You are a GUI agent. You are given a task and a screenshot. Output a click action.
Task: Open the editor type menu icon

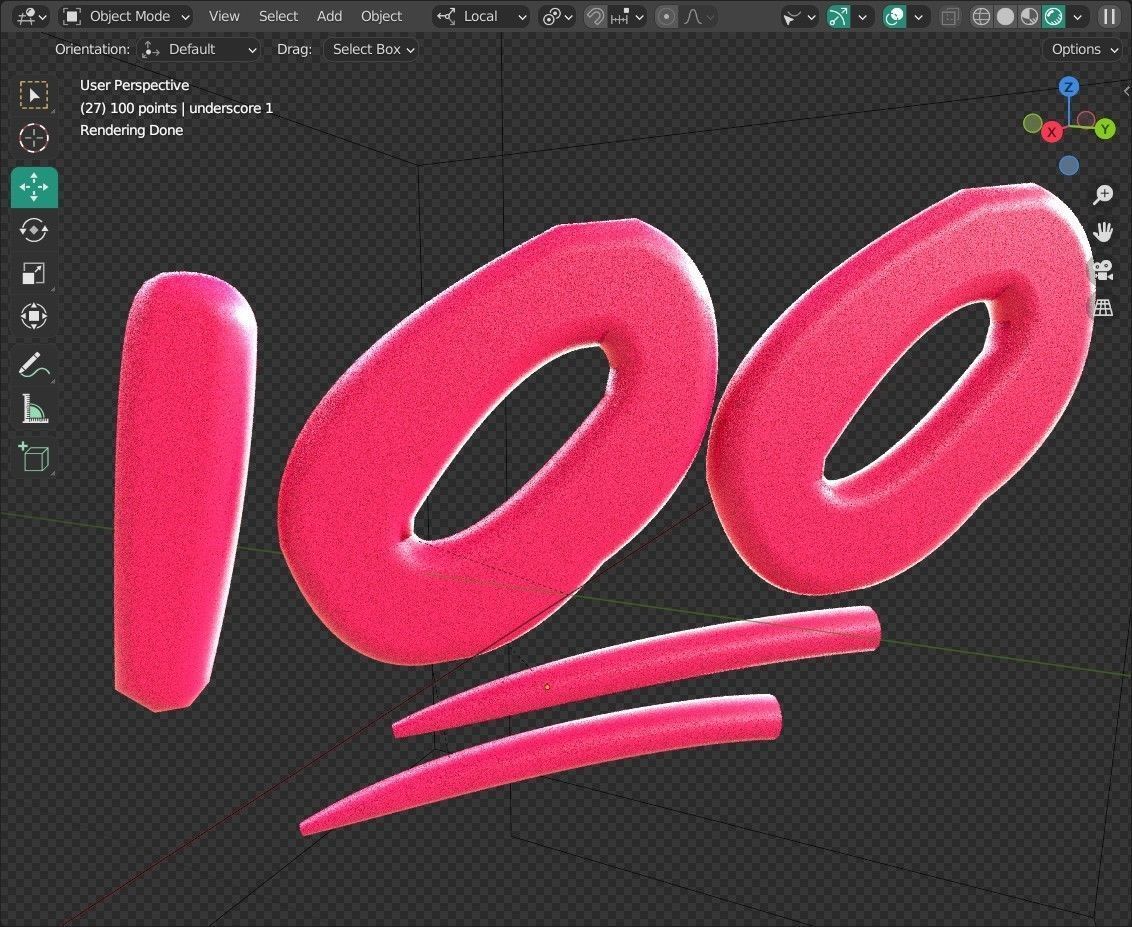coord(31,16)
